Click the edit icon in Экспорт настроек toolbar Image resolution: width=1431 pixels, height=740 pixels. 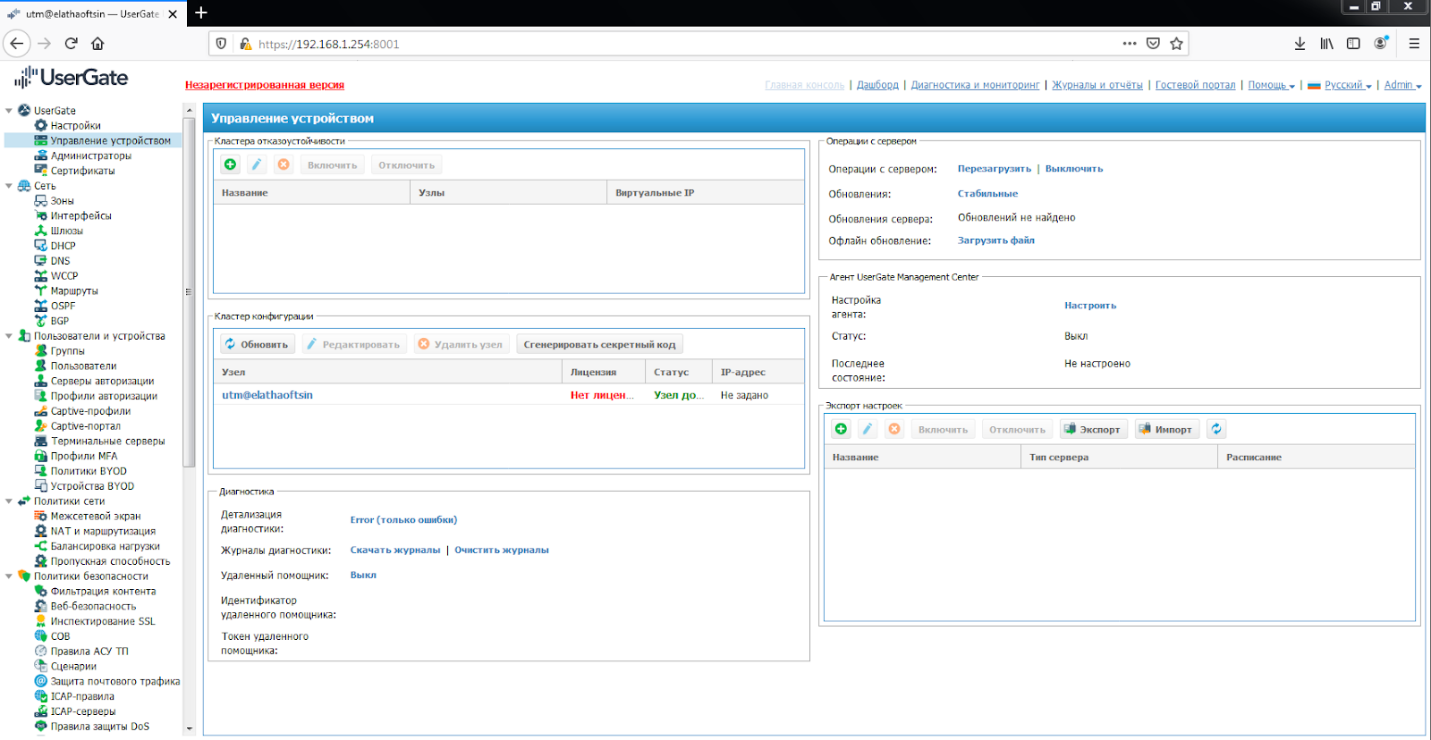(868, 429)
